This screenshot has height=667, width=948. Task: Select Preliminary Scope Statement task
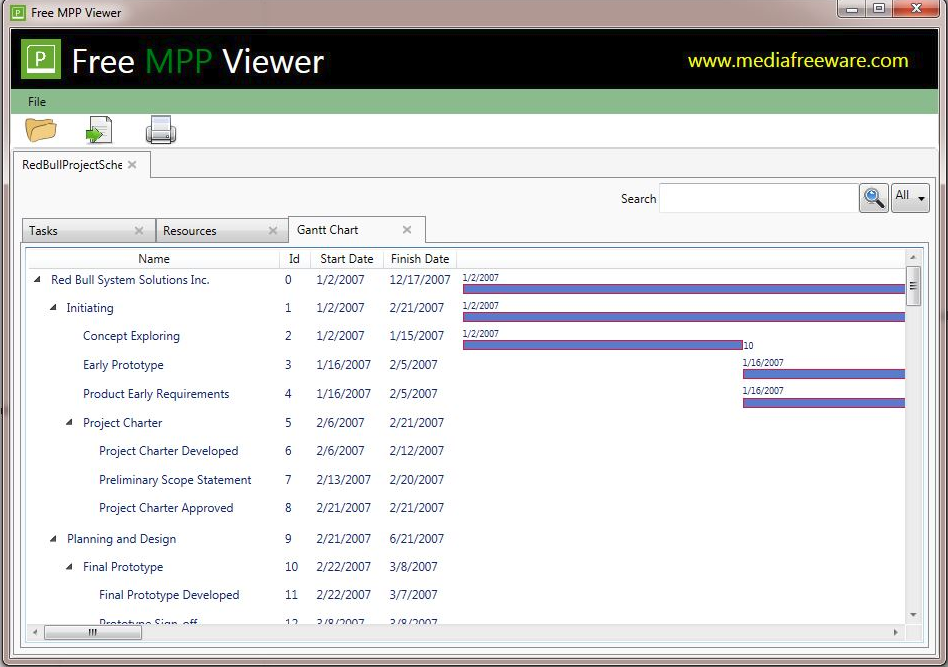tap(175, 480)
